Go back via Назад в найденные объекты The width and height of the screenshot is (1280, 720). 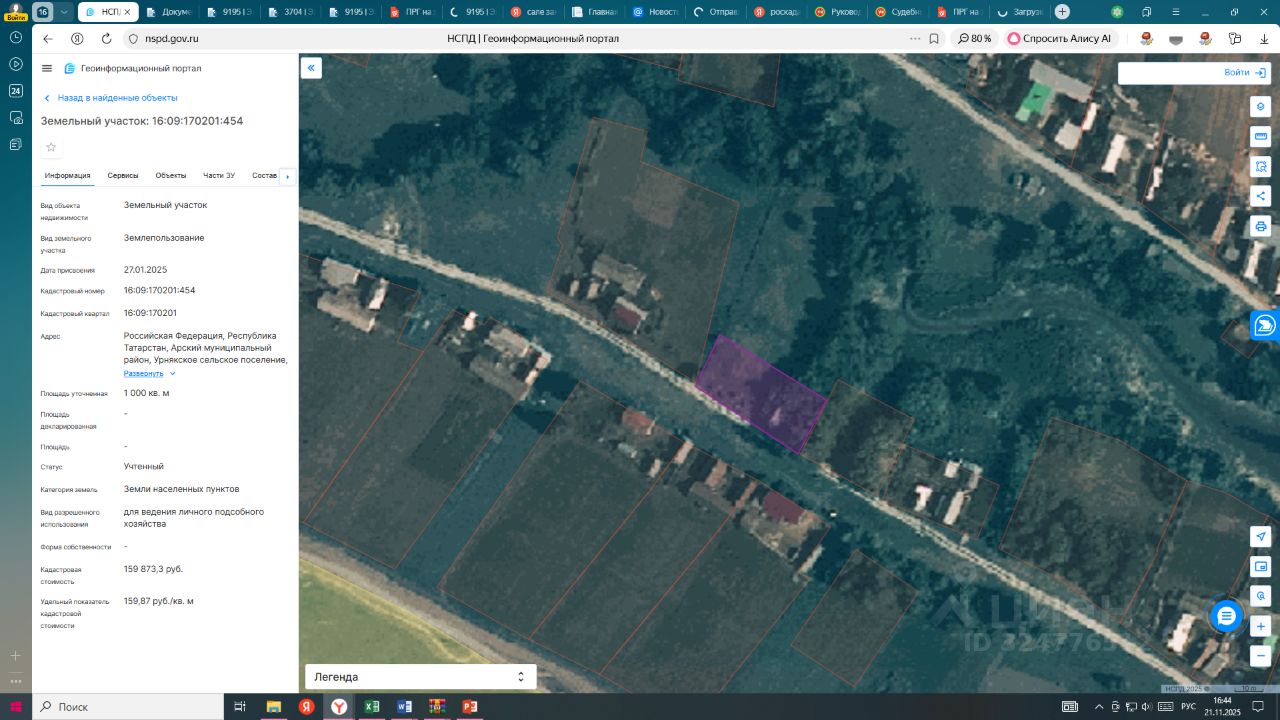coord(110,98)
